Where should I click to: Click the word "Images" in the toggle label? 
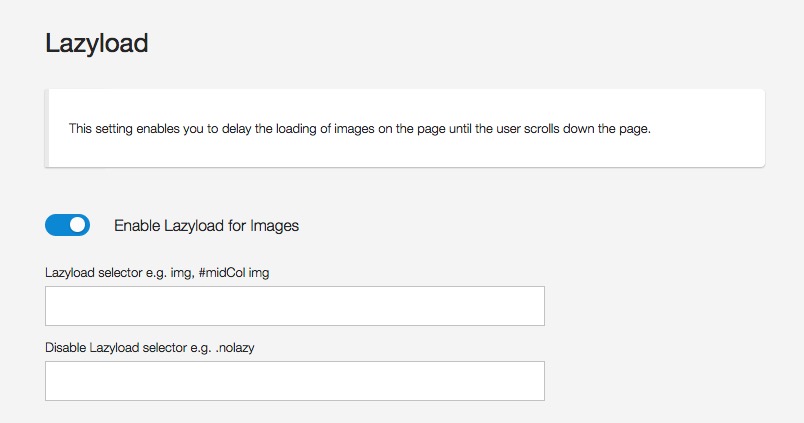(275, 226)
